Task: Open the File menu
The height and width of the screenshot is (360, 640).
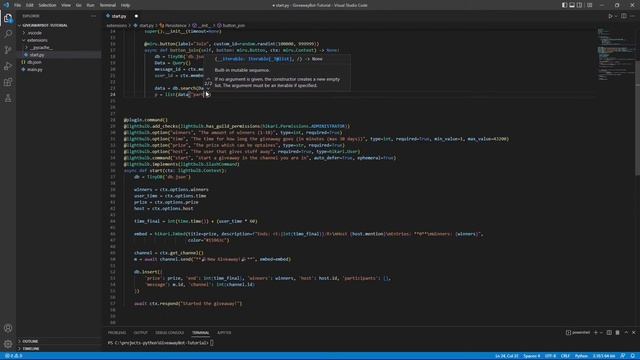Action: [18, 5]
